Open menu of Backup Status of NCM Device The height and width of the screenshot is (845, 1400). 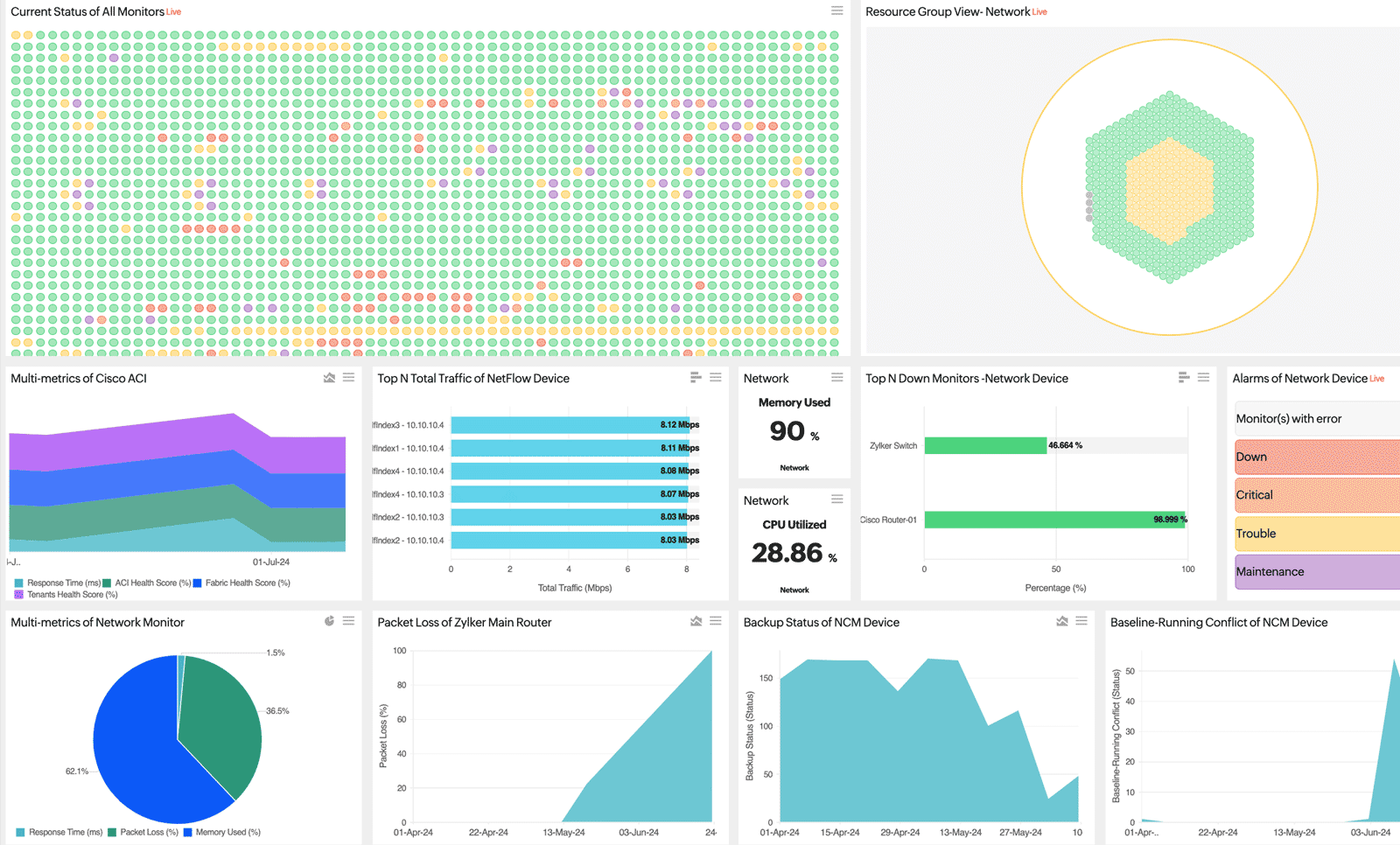(1081, 621)
